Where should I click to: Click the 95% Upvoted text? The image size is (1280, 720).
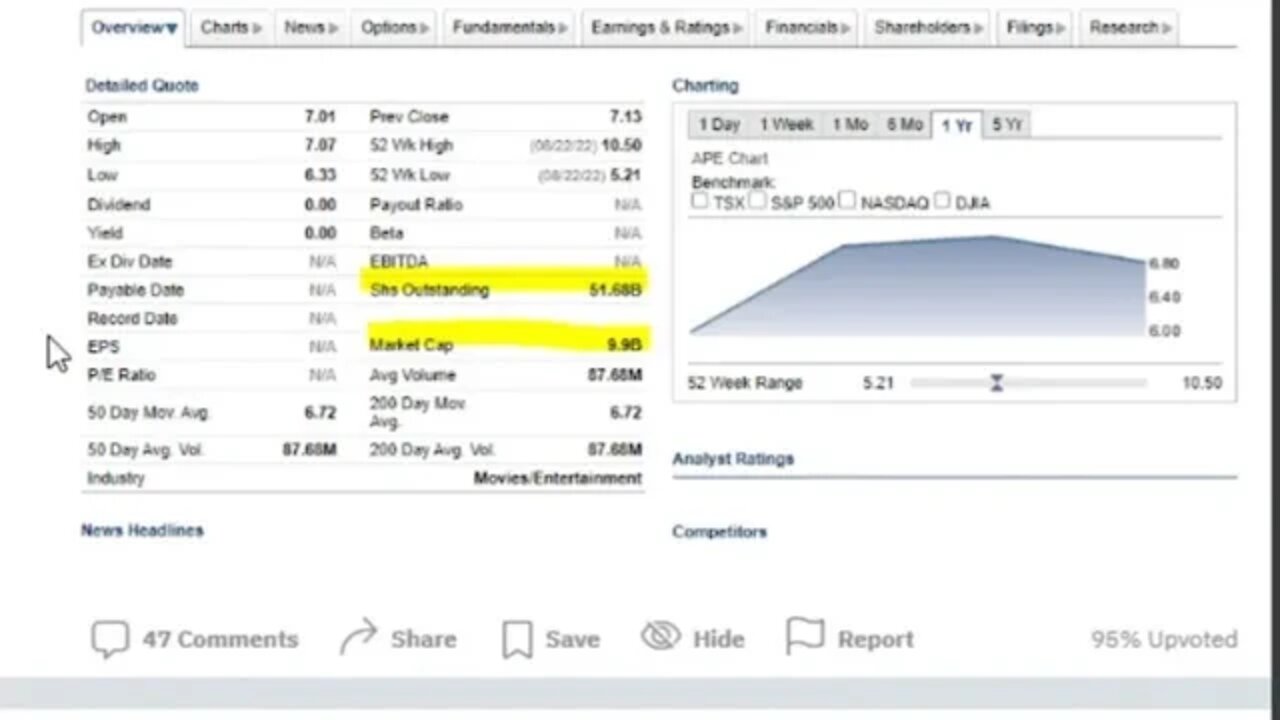pos(1164,639)
